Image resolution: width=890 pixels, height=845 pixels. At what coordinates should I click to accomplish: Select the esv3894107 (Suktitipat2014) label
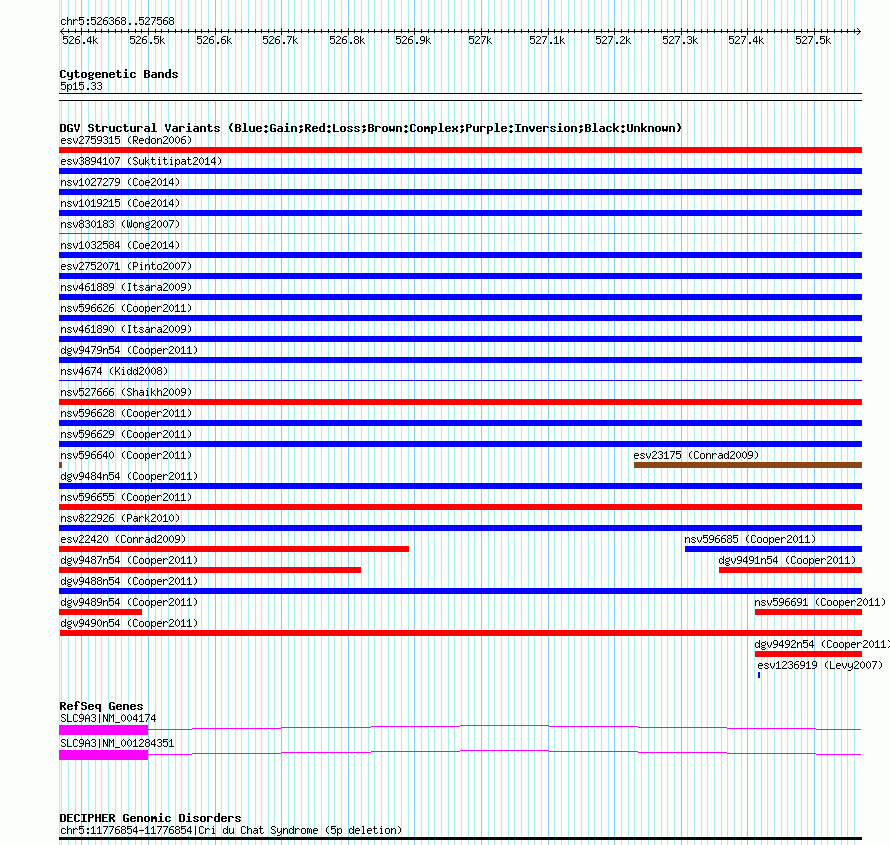click(x=141, y=161)
